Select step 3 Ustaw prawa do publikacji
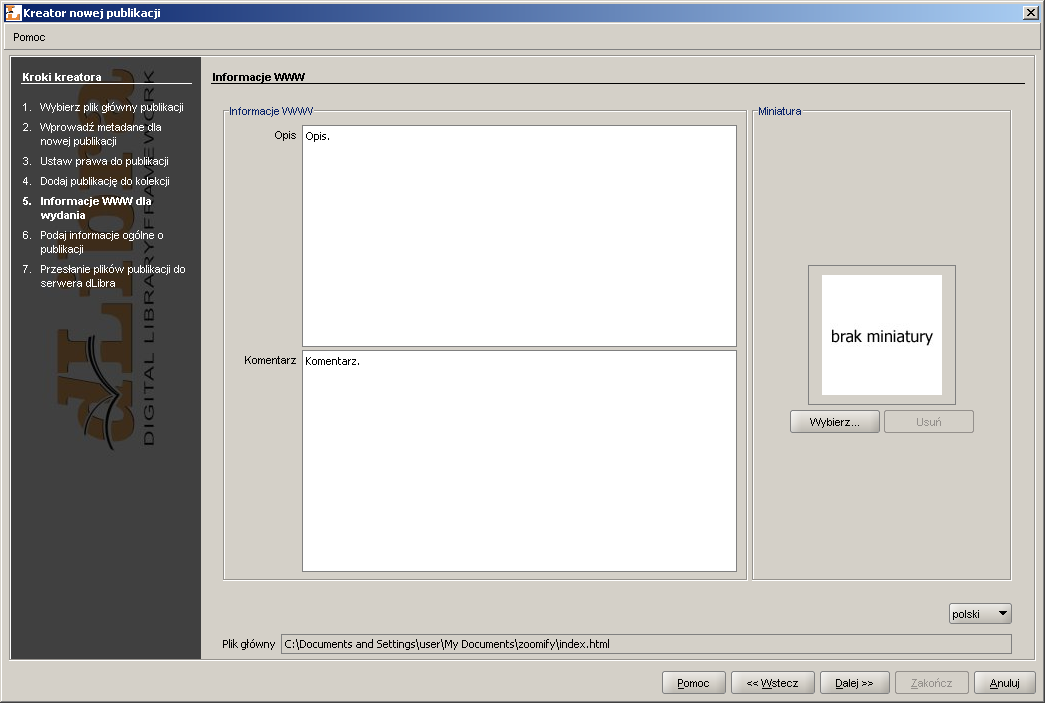Image resolution: width=1045 pixels, height=703 pixels. 95,161
